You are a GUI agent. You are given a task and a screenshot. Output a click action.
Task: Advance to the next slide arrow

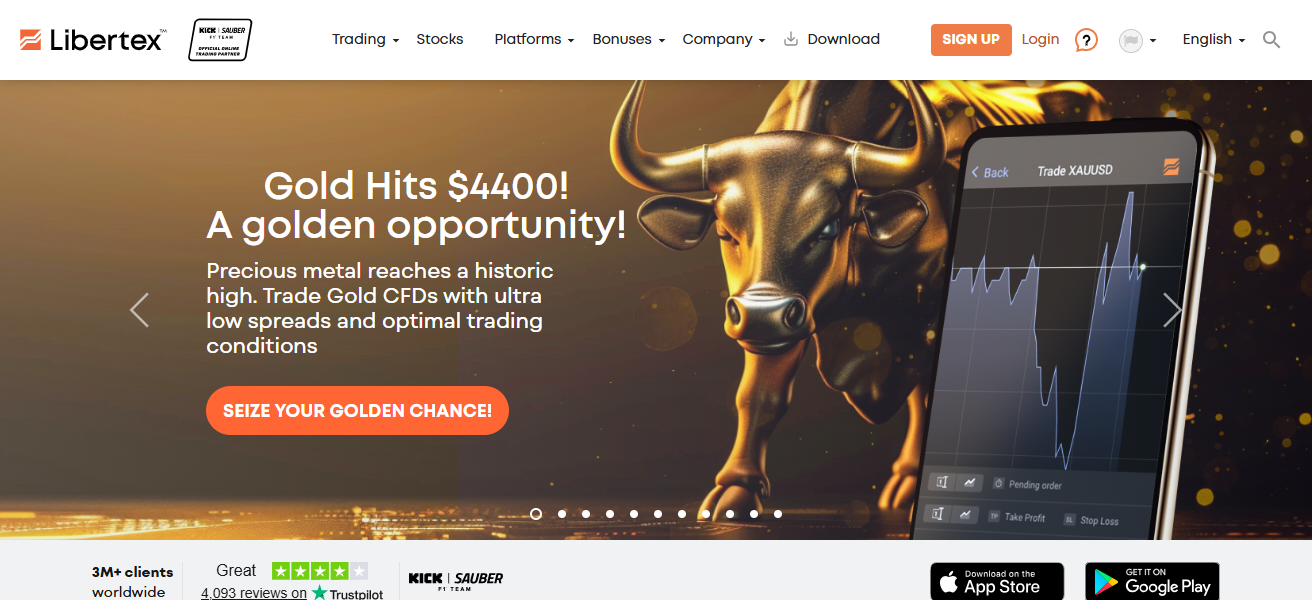click(1172, 310)
